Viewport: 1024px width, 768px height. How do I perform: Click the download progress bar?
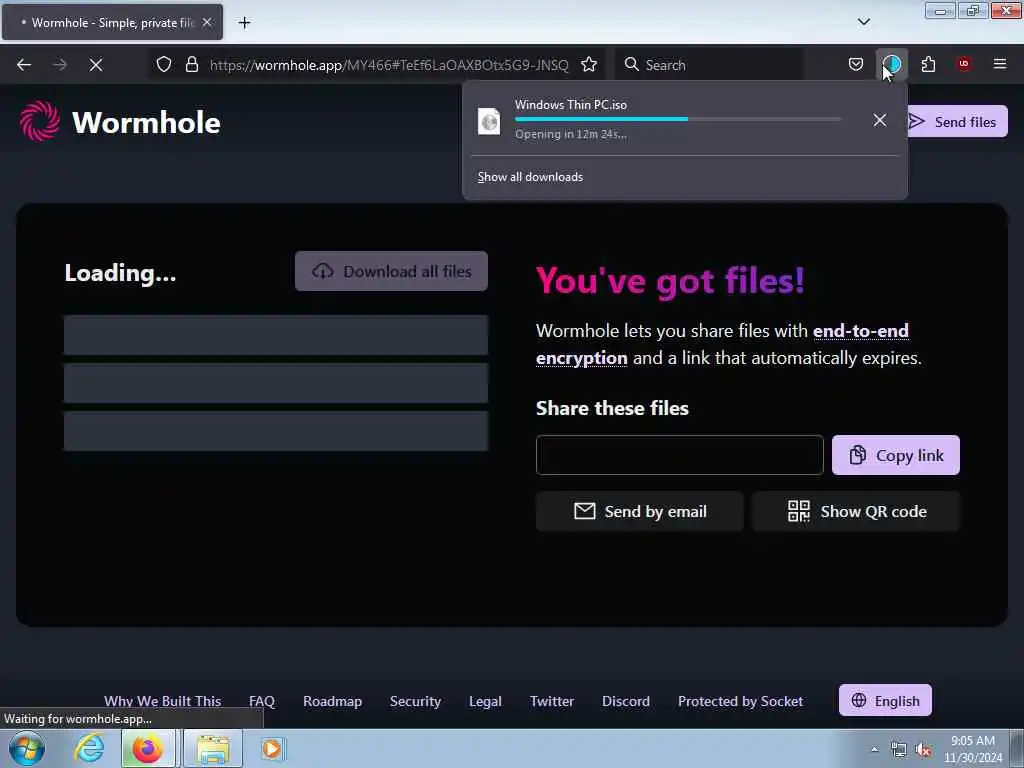(677, 120)
